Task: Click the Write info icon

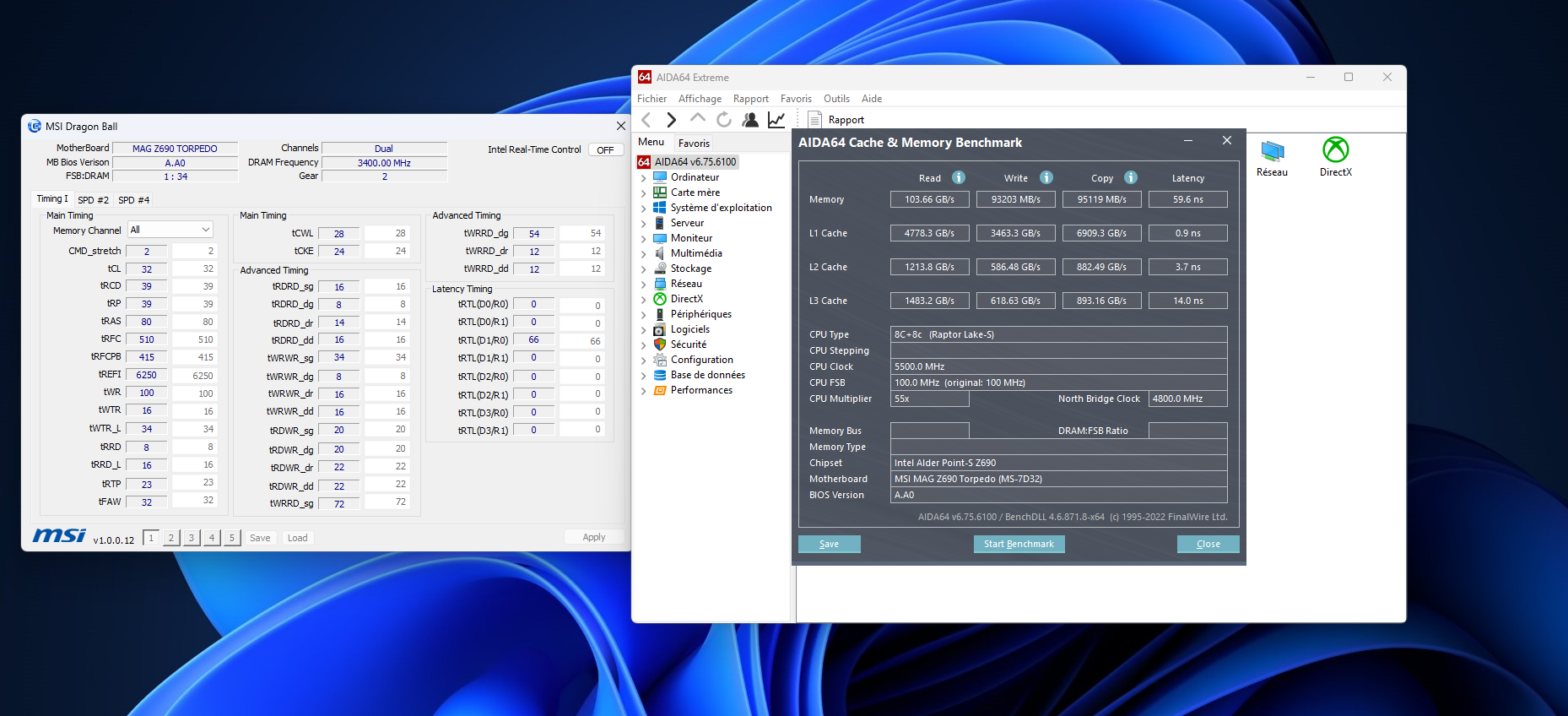Action: (1046, 177)
